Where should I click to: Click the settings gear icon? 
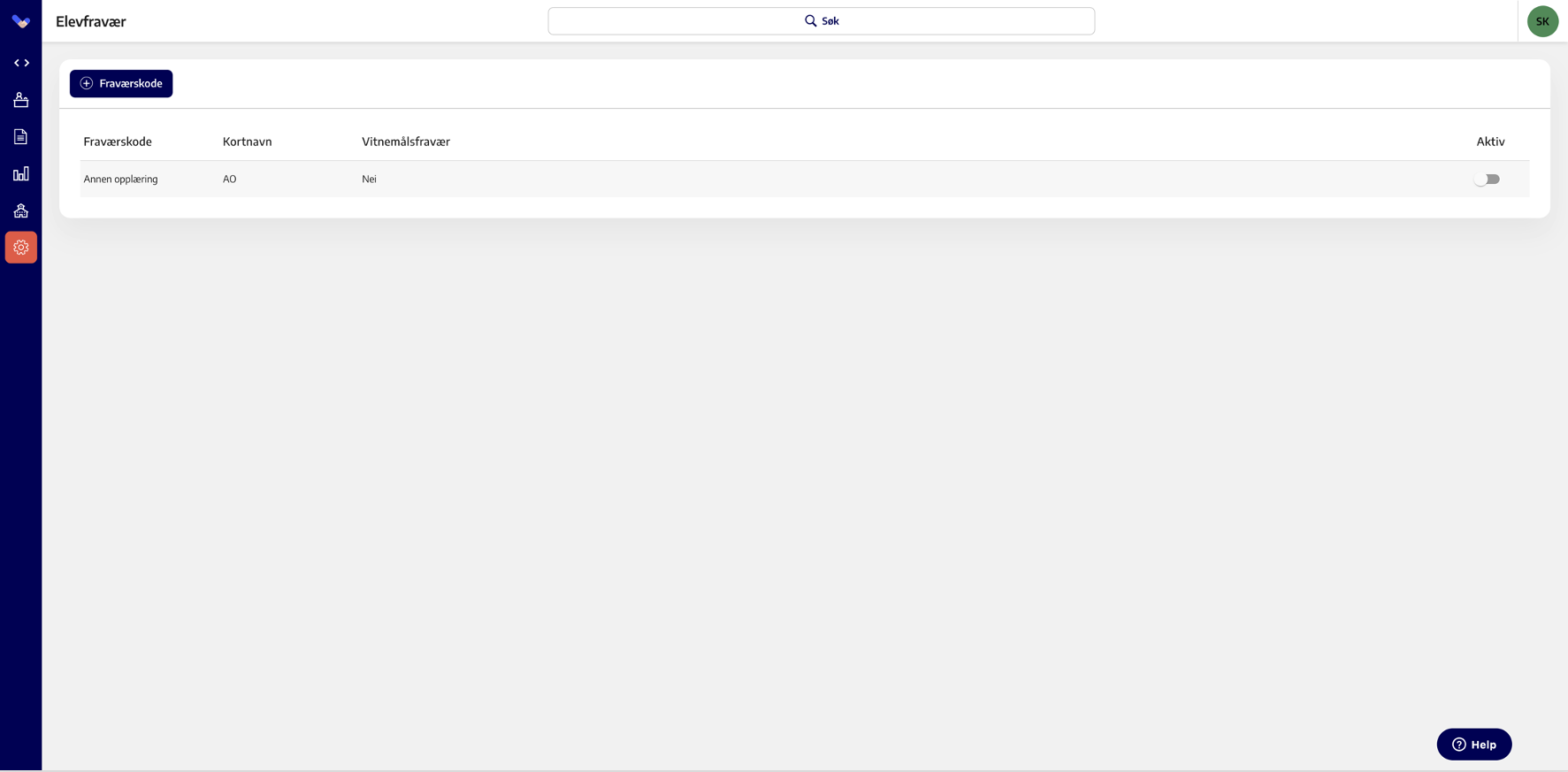(21, 248)
